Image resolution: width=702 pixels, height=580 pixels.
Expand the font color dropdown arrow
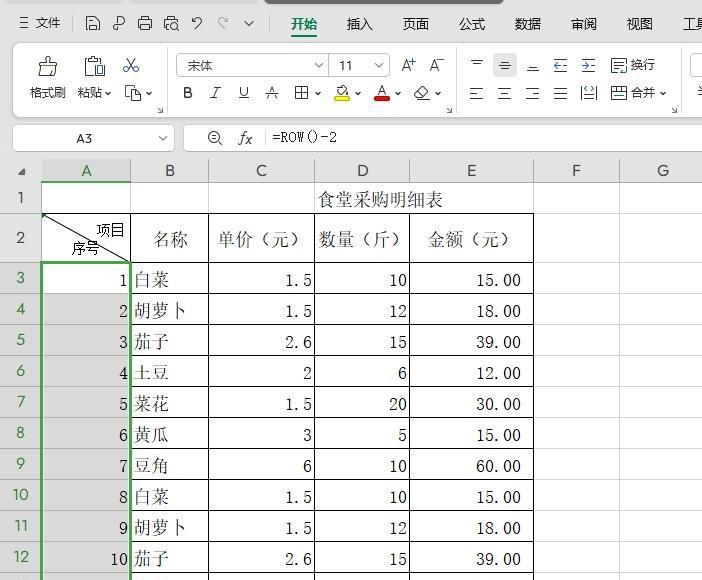click(398, 94)
